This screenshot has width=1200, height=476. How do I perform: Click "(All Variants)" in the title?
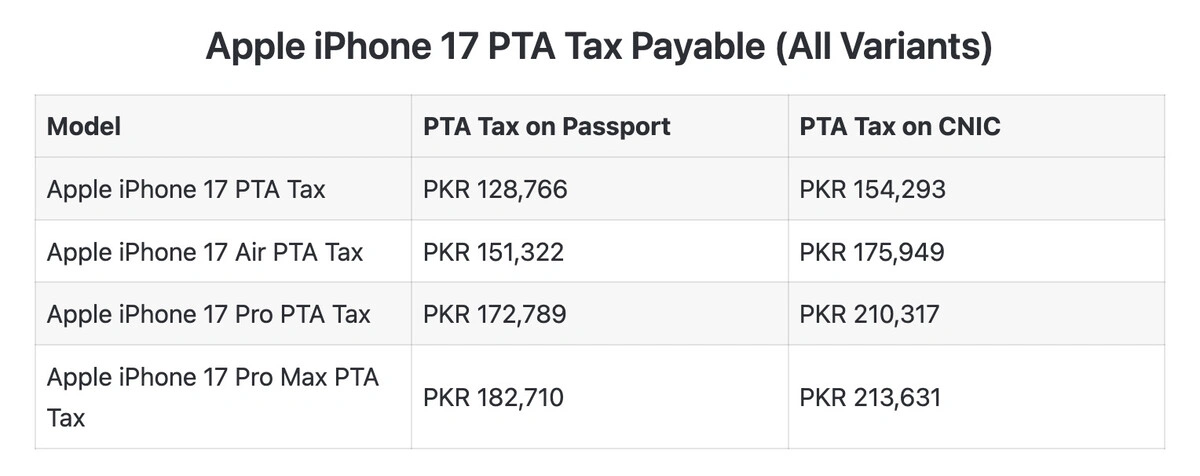point(883,47)
